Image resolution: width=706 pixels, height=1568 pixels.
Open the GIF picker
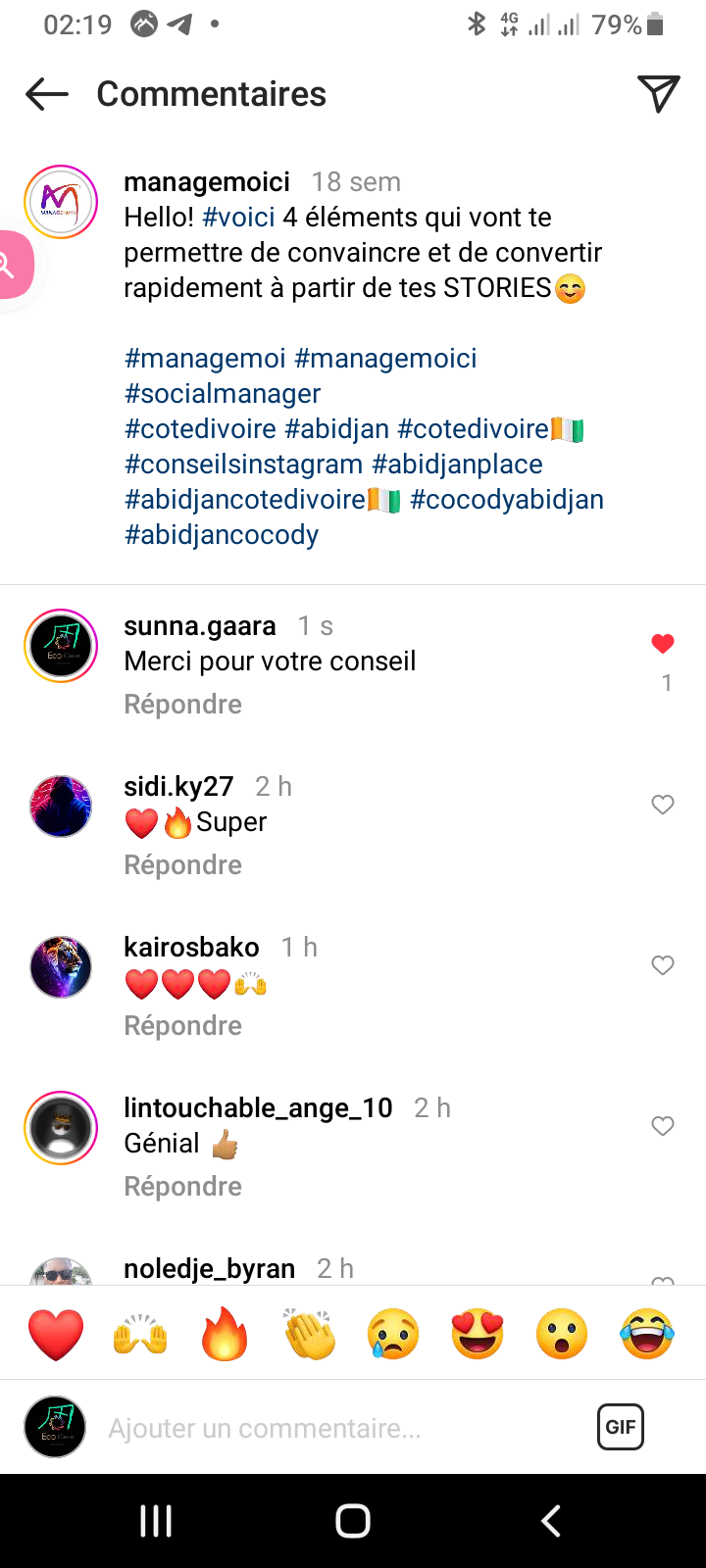621,1427
